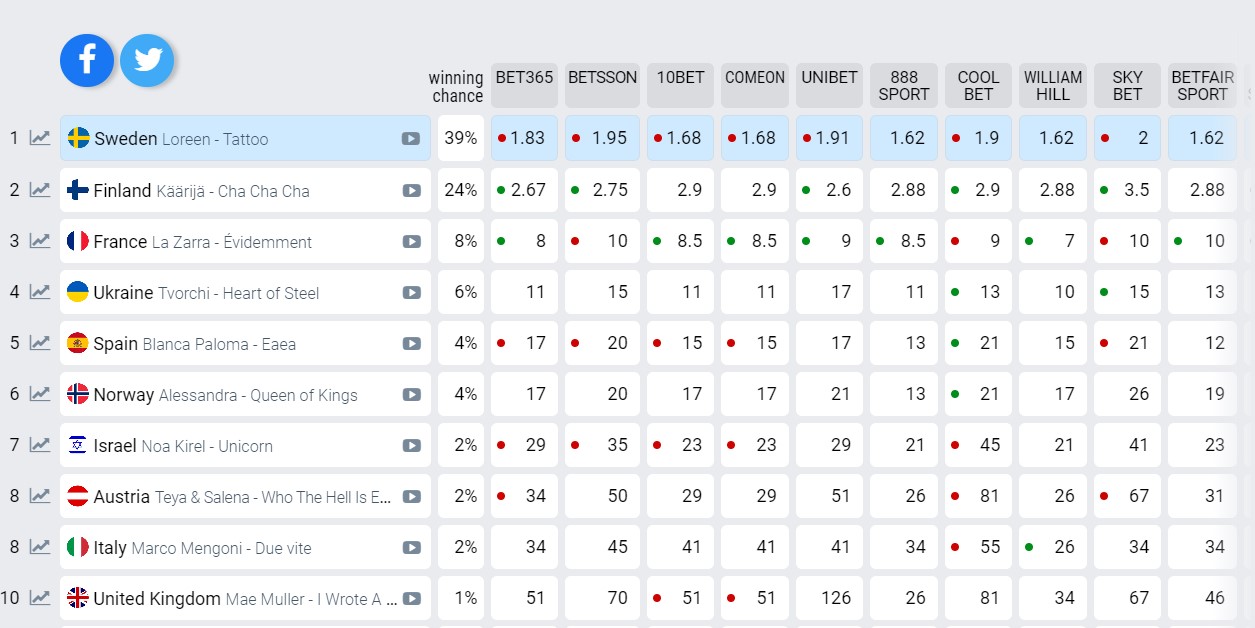This screenshot has width=1255, height=628.
Task: Open Sweden's odds trend chart icon
Action: (40, 138)
